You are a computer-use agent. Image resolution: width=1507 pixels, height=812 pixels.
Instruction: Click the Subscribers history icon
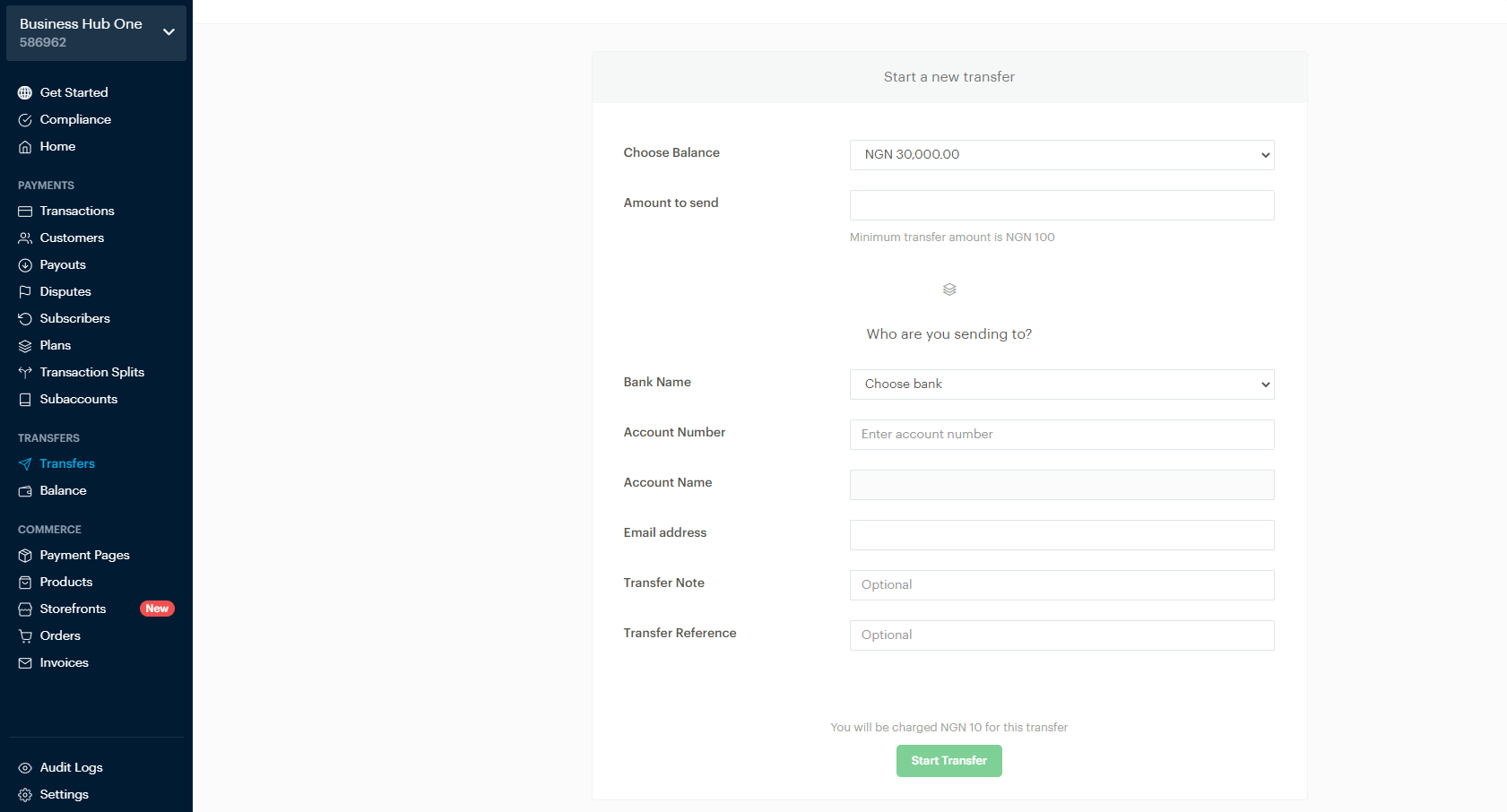coord(24,318)
